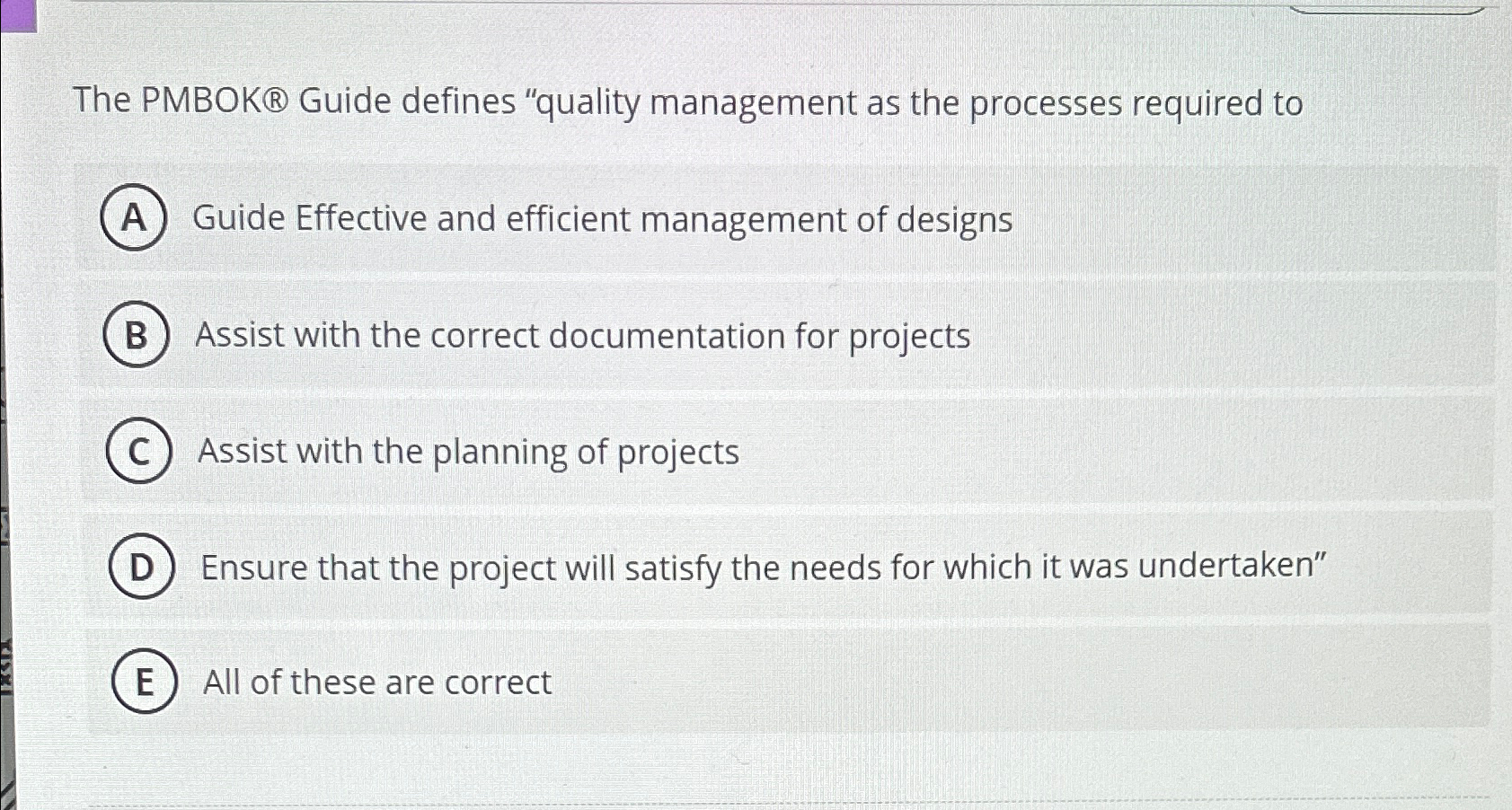Image resolution: width=1512 pixels, height=810 pixels.
Task: Select answer option E circle badge
Action: click(144, 682)
